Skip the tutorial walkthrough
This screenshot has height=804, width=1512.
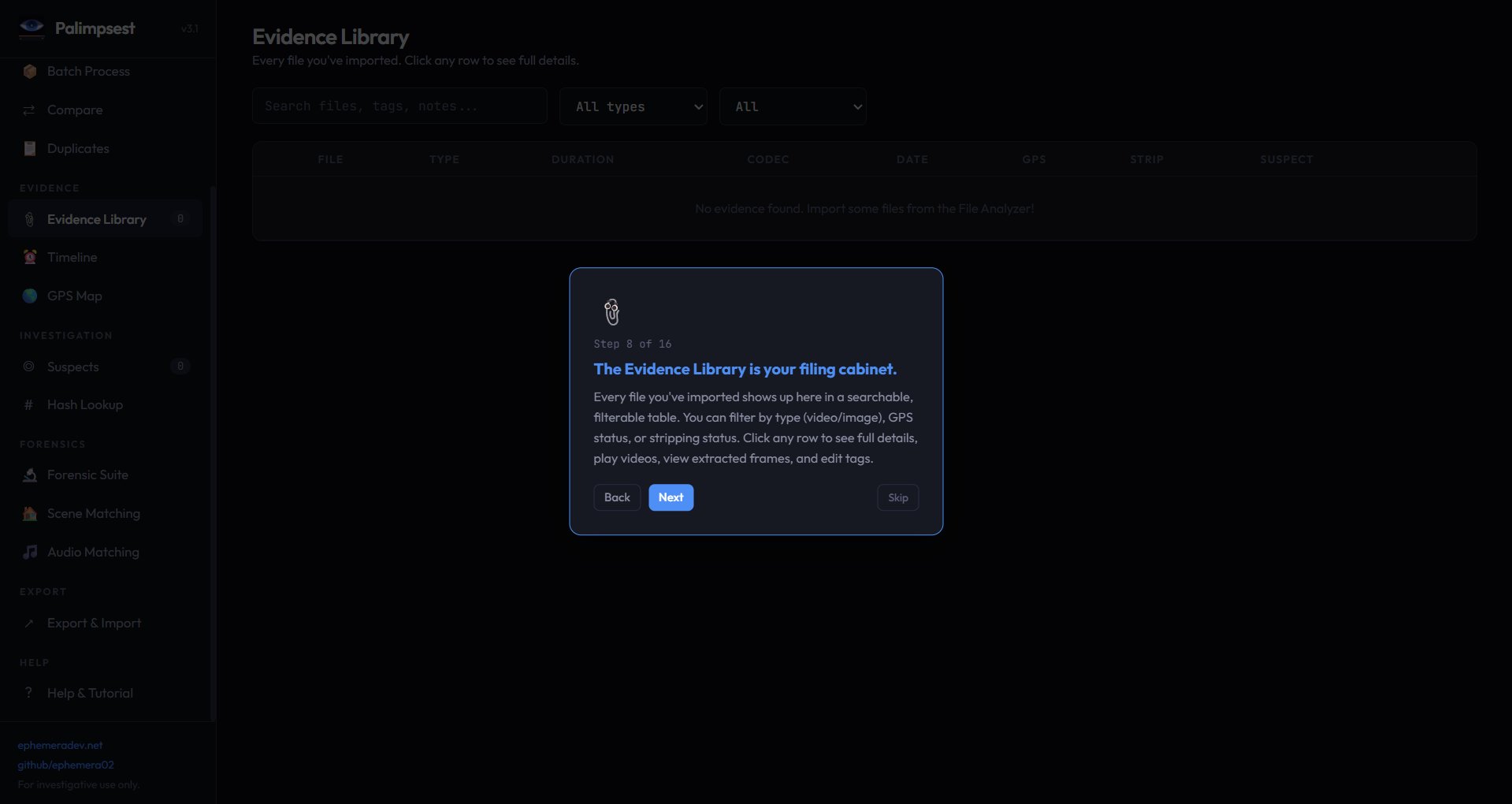(897, 497)
